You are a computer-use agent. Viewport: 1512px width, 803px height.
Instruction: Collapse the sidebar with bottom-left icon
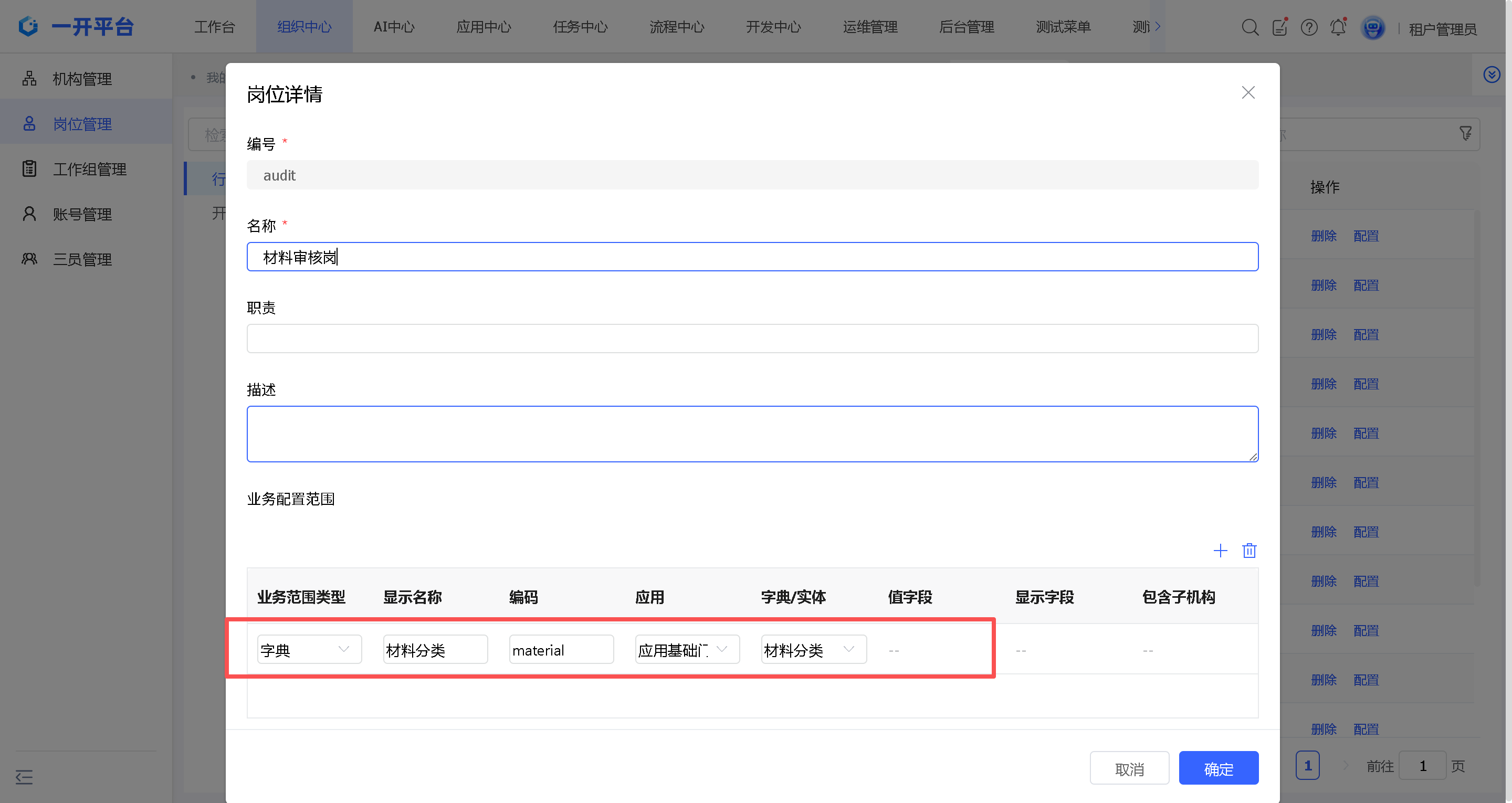(x=24, y=777)
